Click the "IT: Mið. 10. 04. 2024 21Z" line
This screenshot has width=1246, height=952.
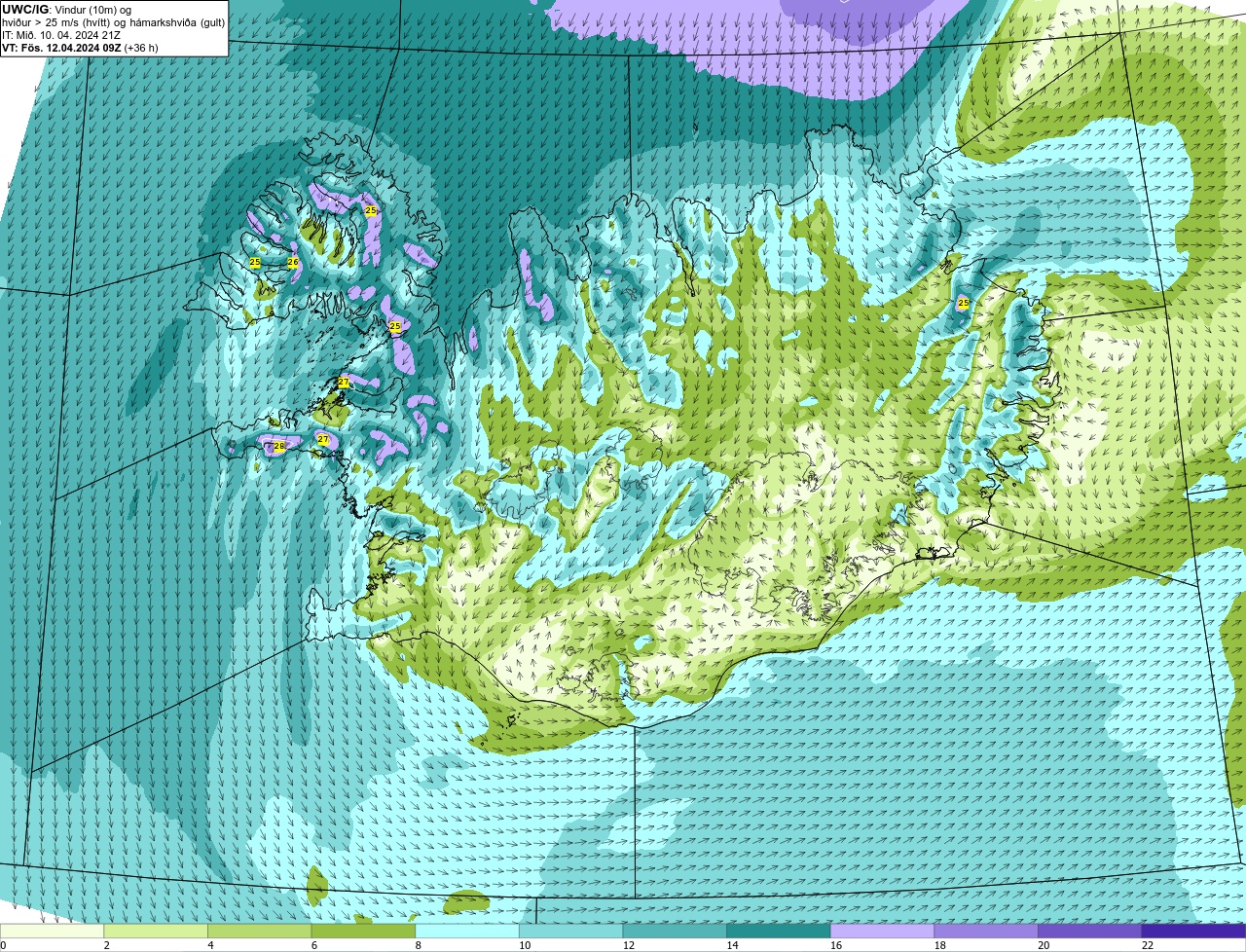point(61,35)
